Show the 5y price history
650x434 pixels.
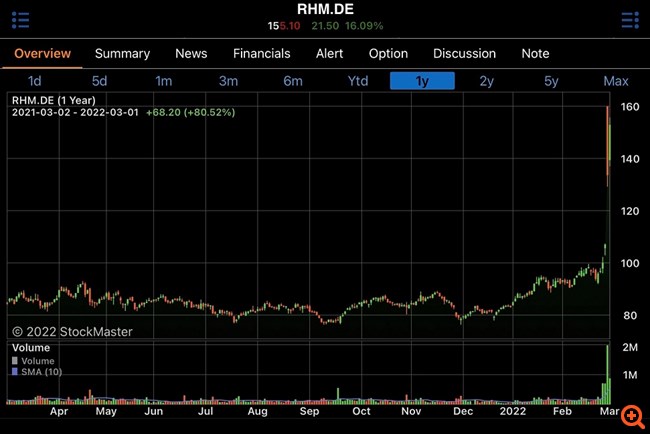click(551, 81)
